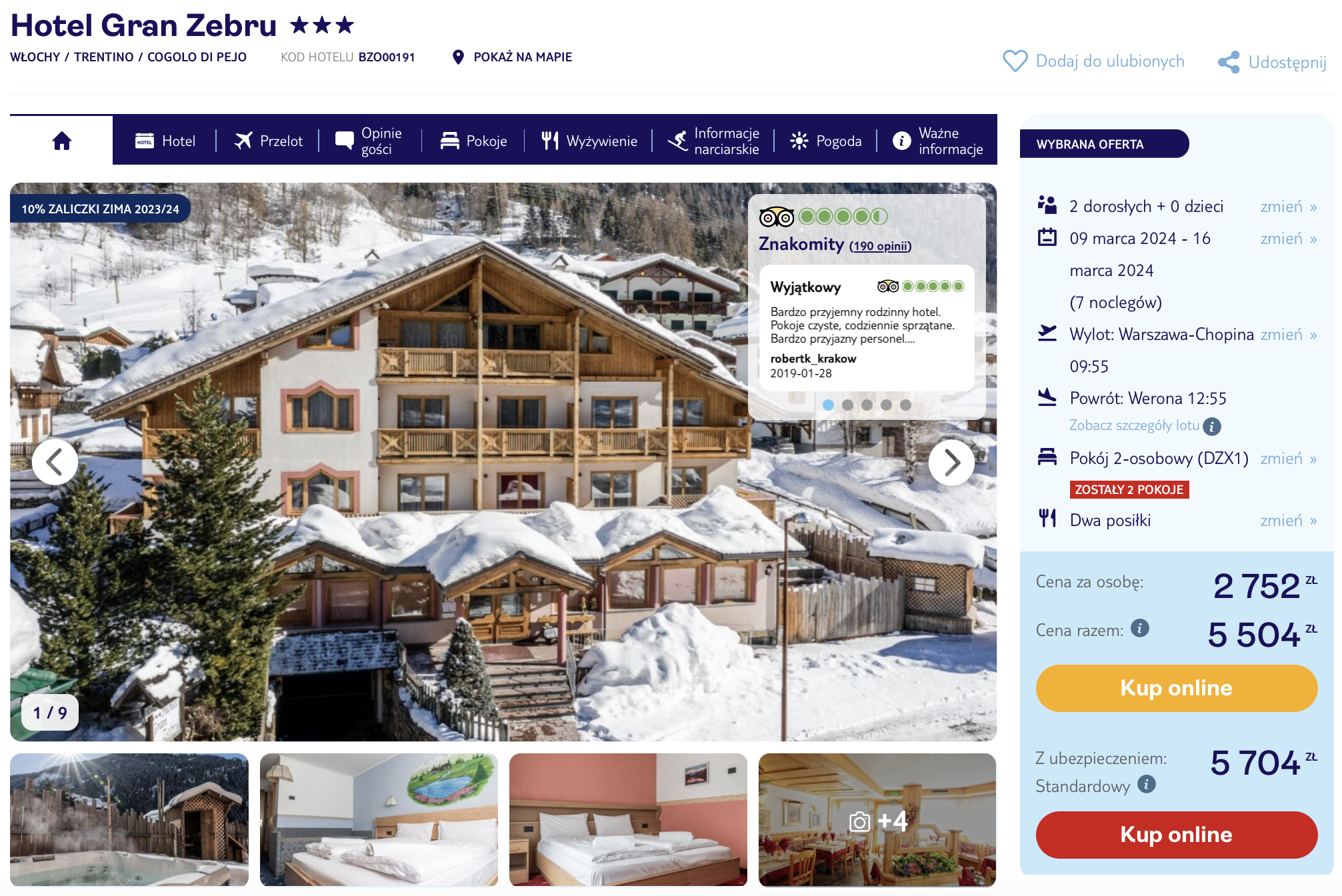The image size is (1342, 896).
Task: Show previous photo with left arrow
Action: coord(55,462)
